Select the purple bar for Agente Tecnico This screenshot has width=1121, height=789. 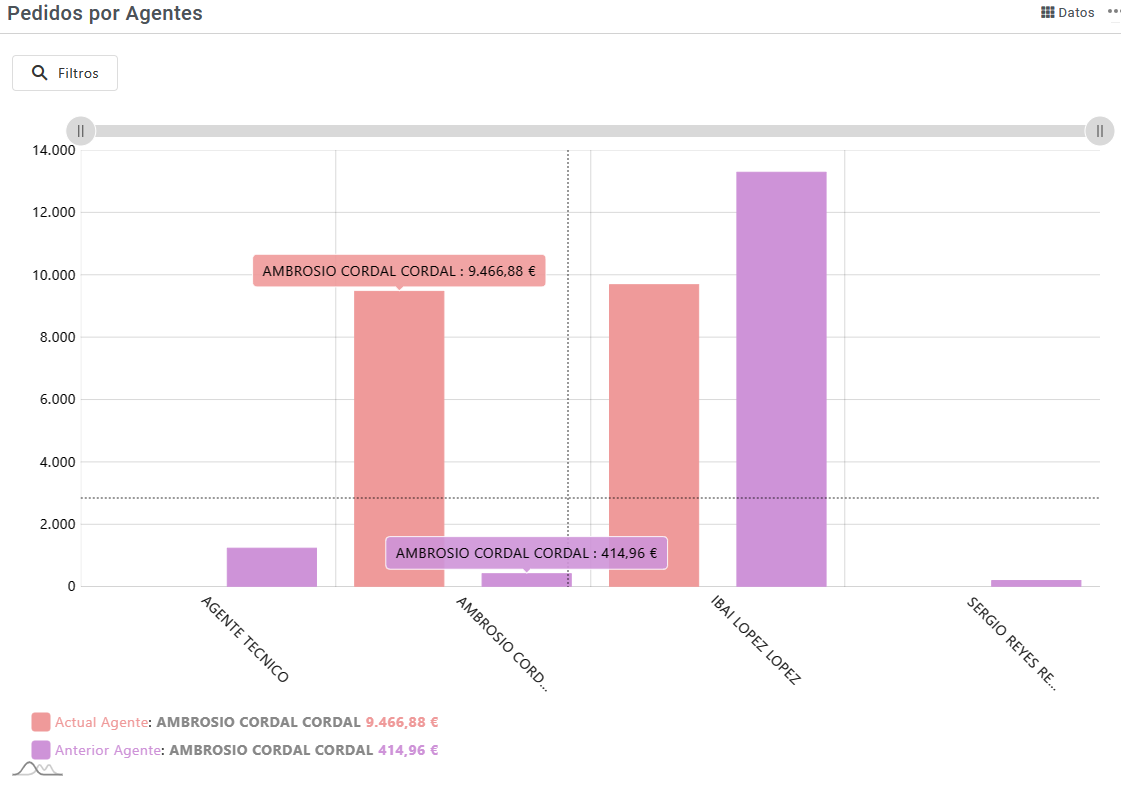click(x=271, y=567)
